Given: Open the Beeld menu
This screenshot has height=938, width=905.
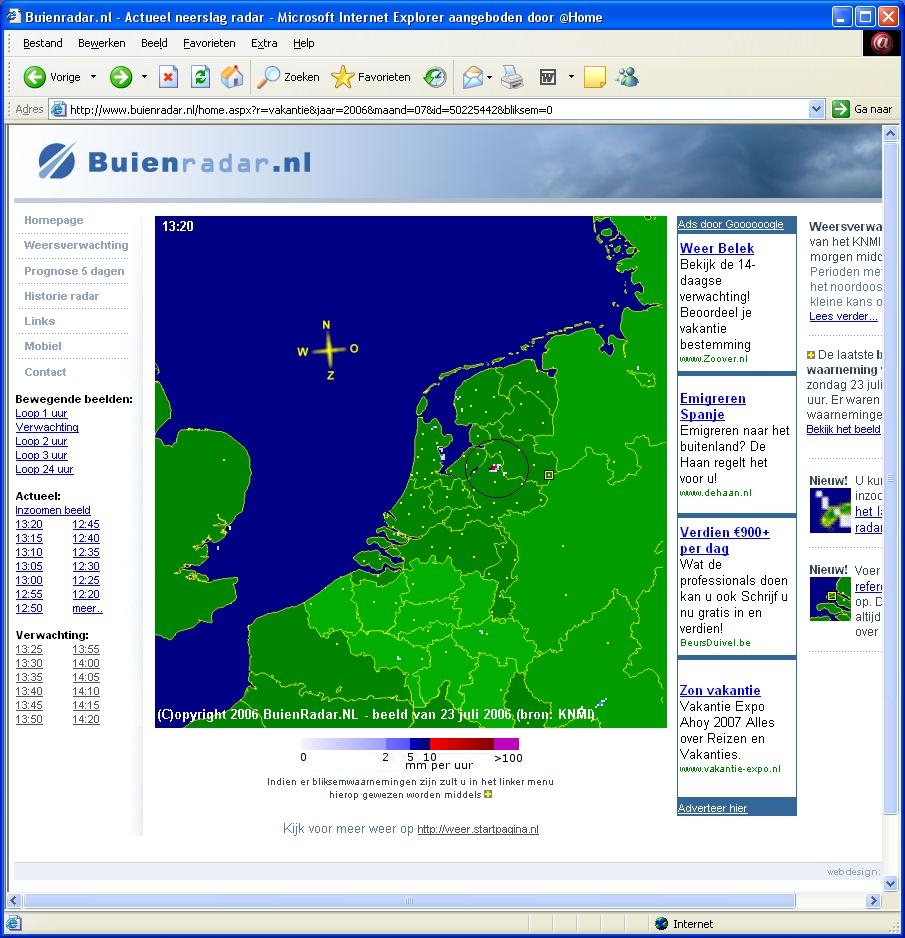Looking at the screenshot, I should pyautogui.click(x=154, y=43).
